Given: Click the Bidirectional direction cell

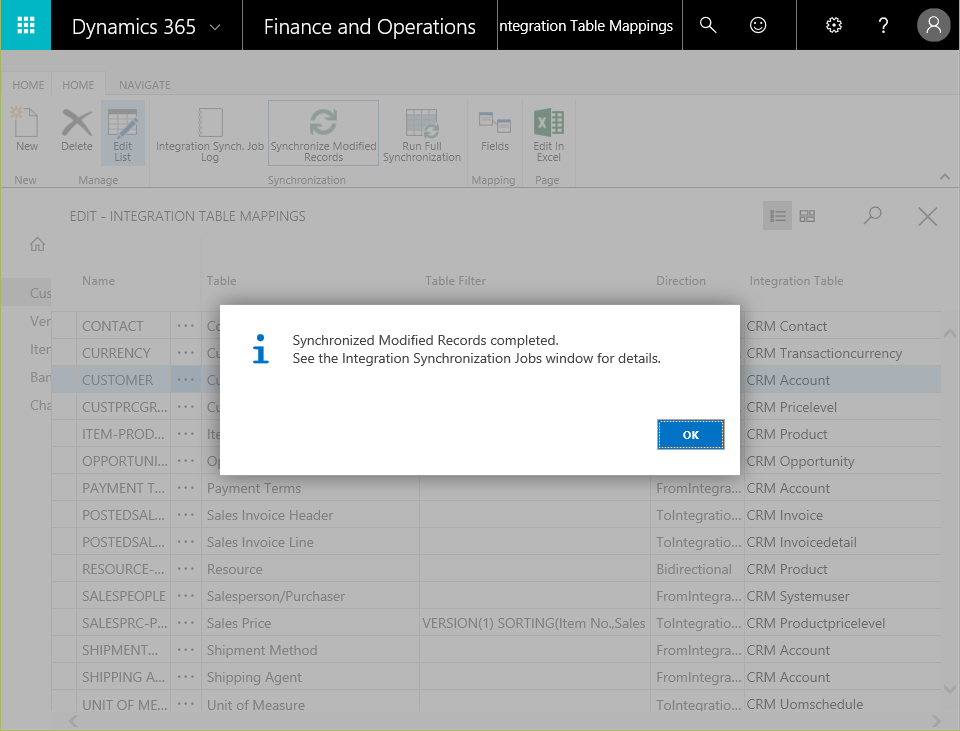Looking at the screenshot, I should 697,569.
